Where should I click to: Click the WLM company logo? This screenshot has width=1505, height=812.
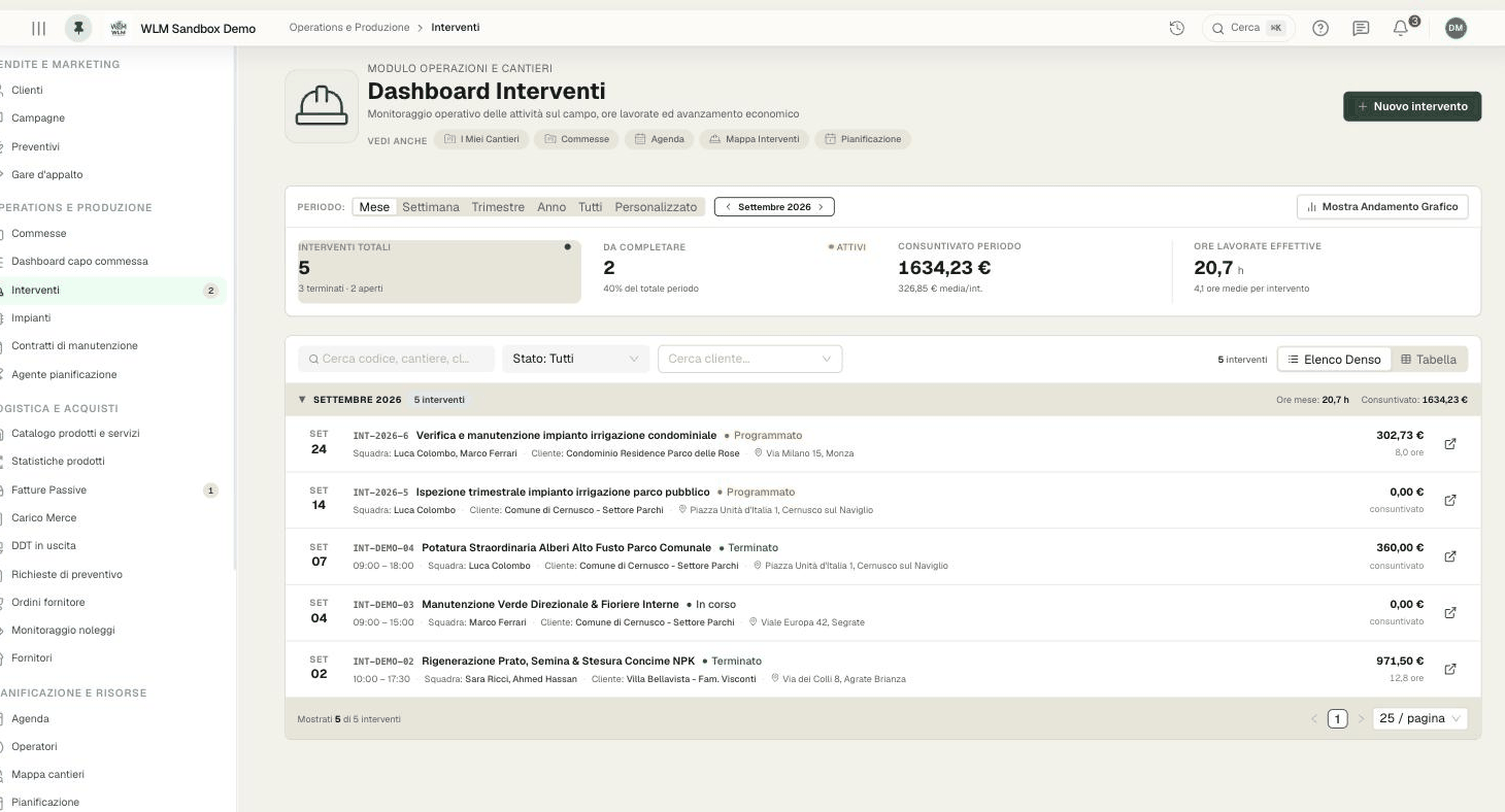pos(118,28)
